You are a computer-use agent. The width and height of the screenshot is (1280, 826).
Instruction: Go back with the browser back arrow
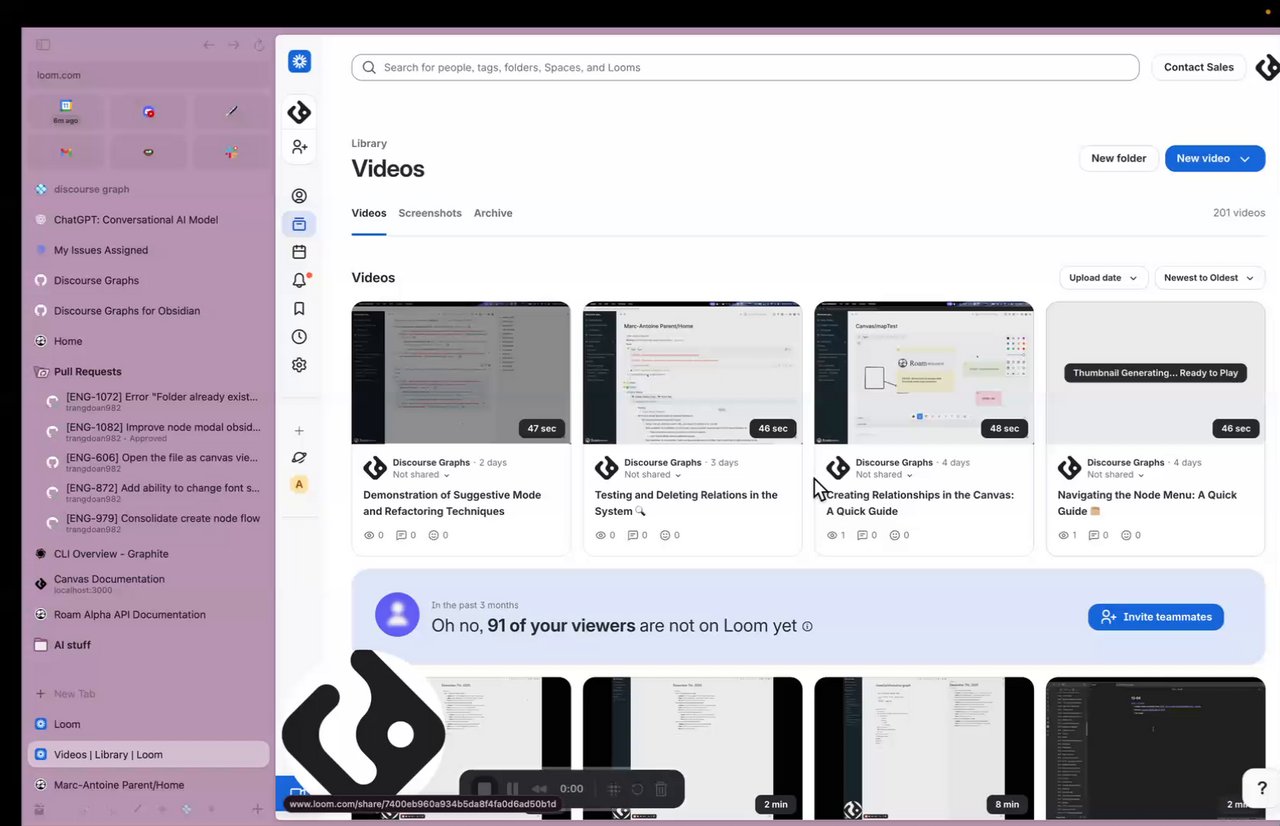click(208, 45)
